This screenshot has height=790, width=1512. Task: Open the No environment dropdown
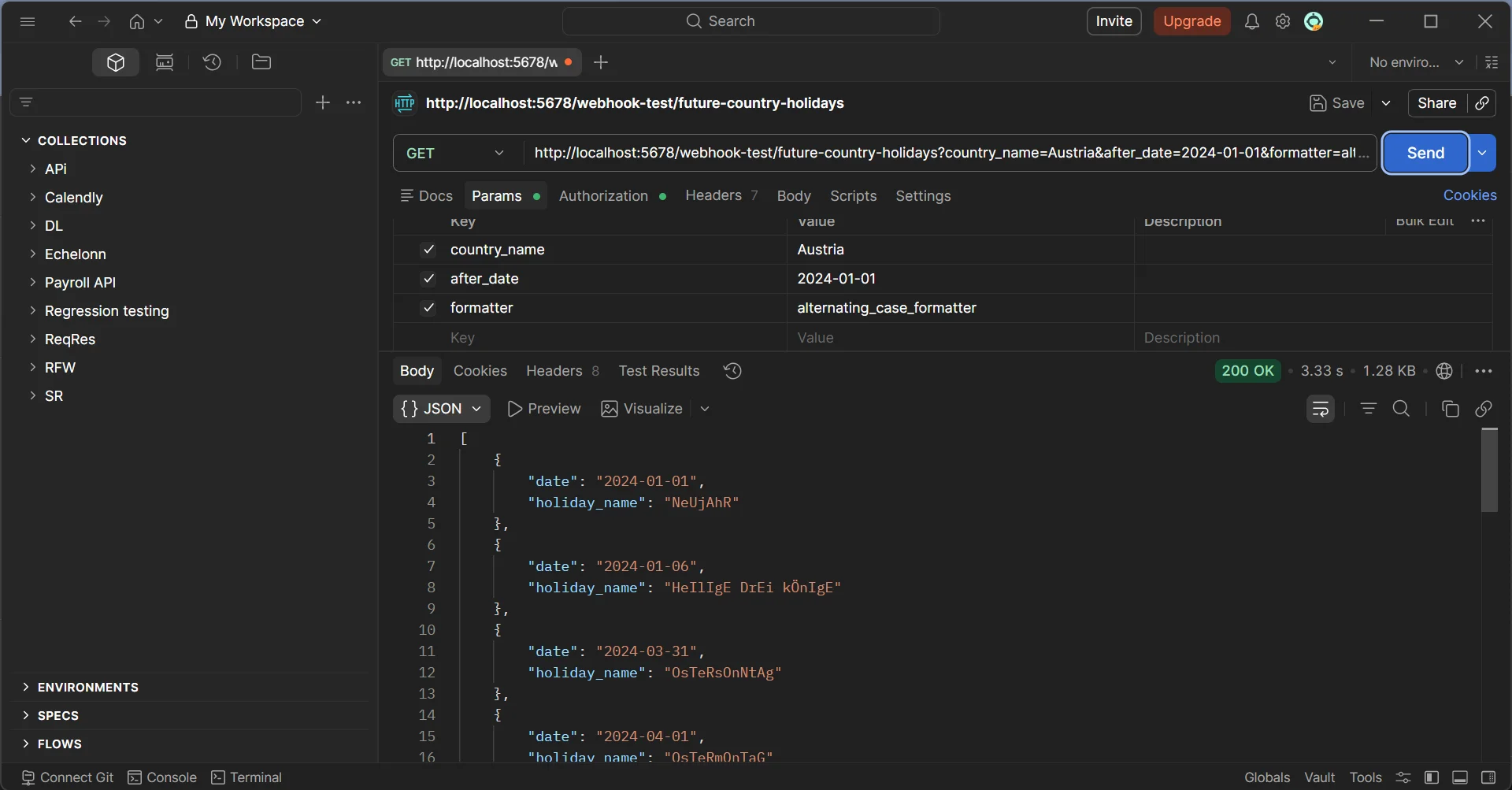point(1416,62)
